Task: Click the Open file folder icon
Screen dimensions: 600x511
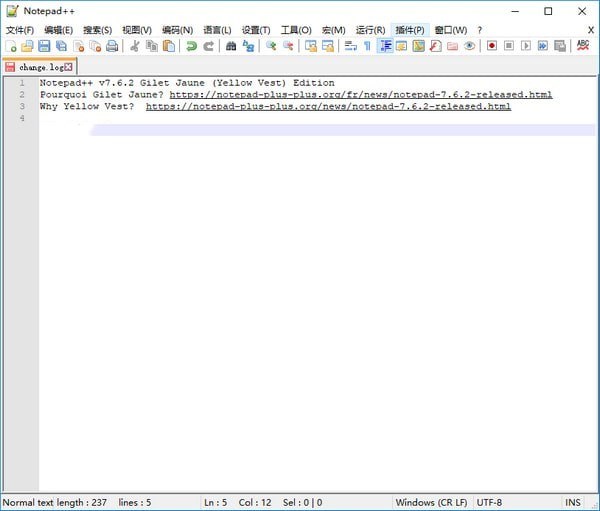Action: [27, 46]
